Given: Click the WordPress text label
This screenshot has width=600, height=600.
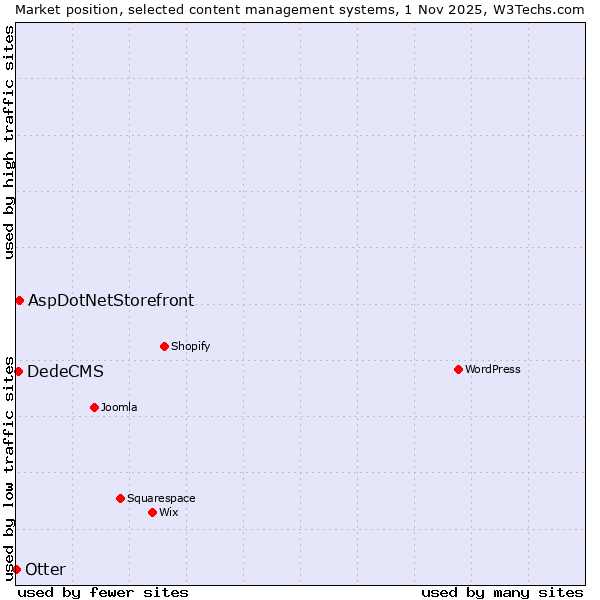Looking at the screenshot, I should tap(492, 369).
